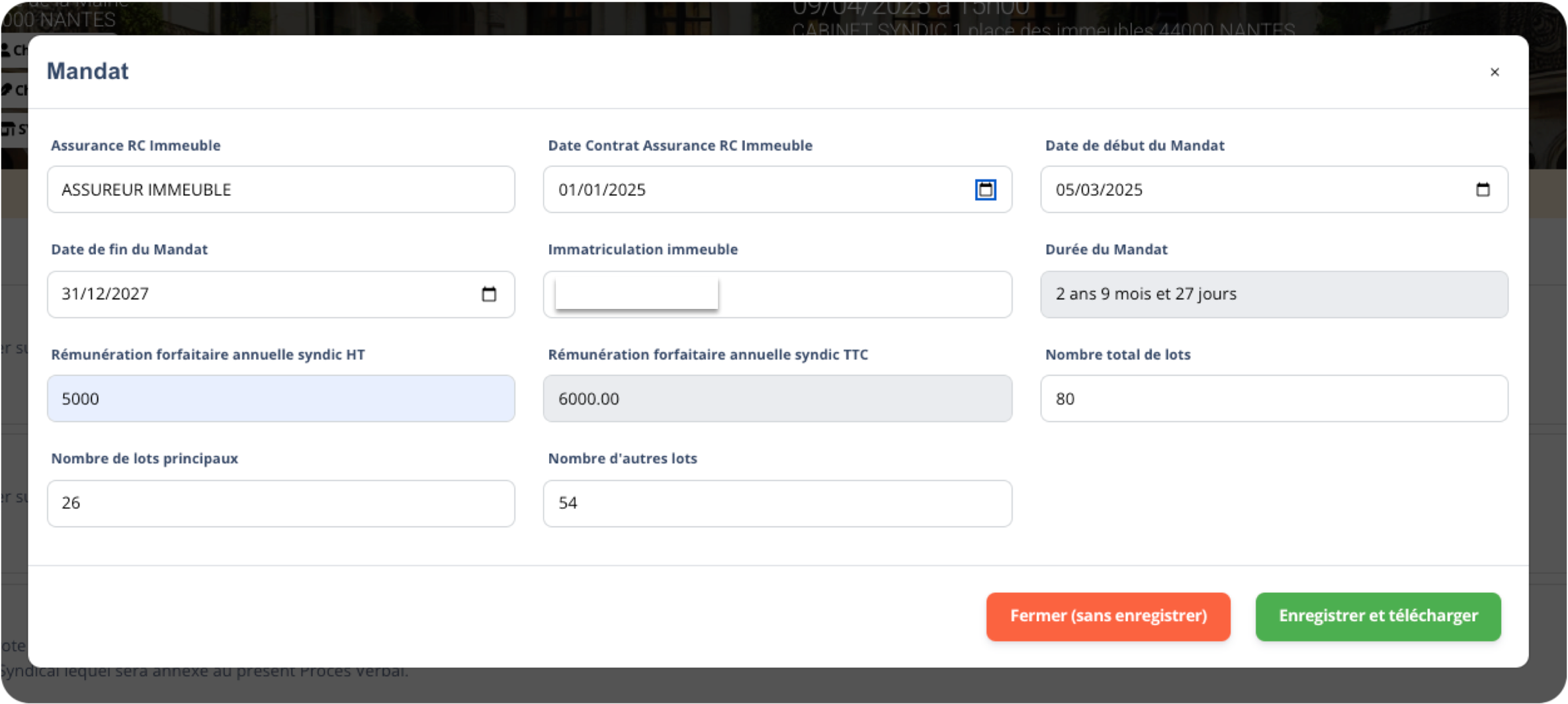
Task: Select the 05/03/2025 mandate start date value
Action: coord(1098,190)
